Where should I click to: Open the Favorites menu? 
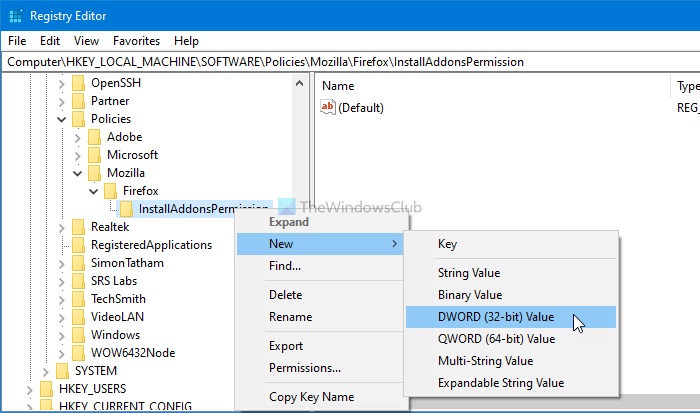[x=136, y=41]
